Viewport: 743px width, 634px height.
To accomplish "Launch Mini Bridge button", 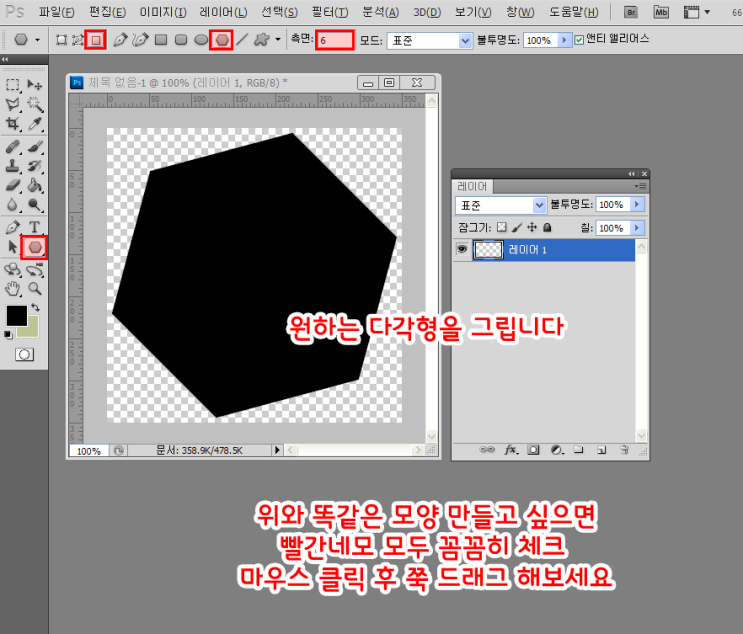I will [x=661, y=12].
